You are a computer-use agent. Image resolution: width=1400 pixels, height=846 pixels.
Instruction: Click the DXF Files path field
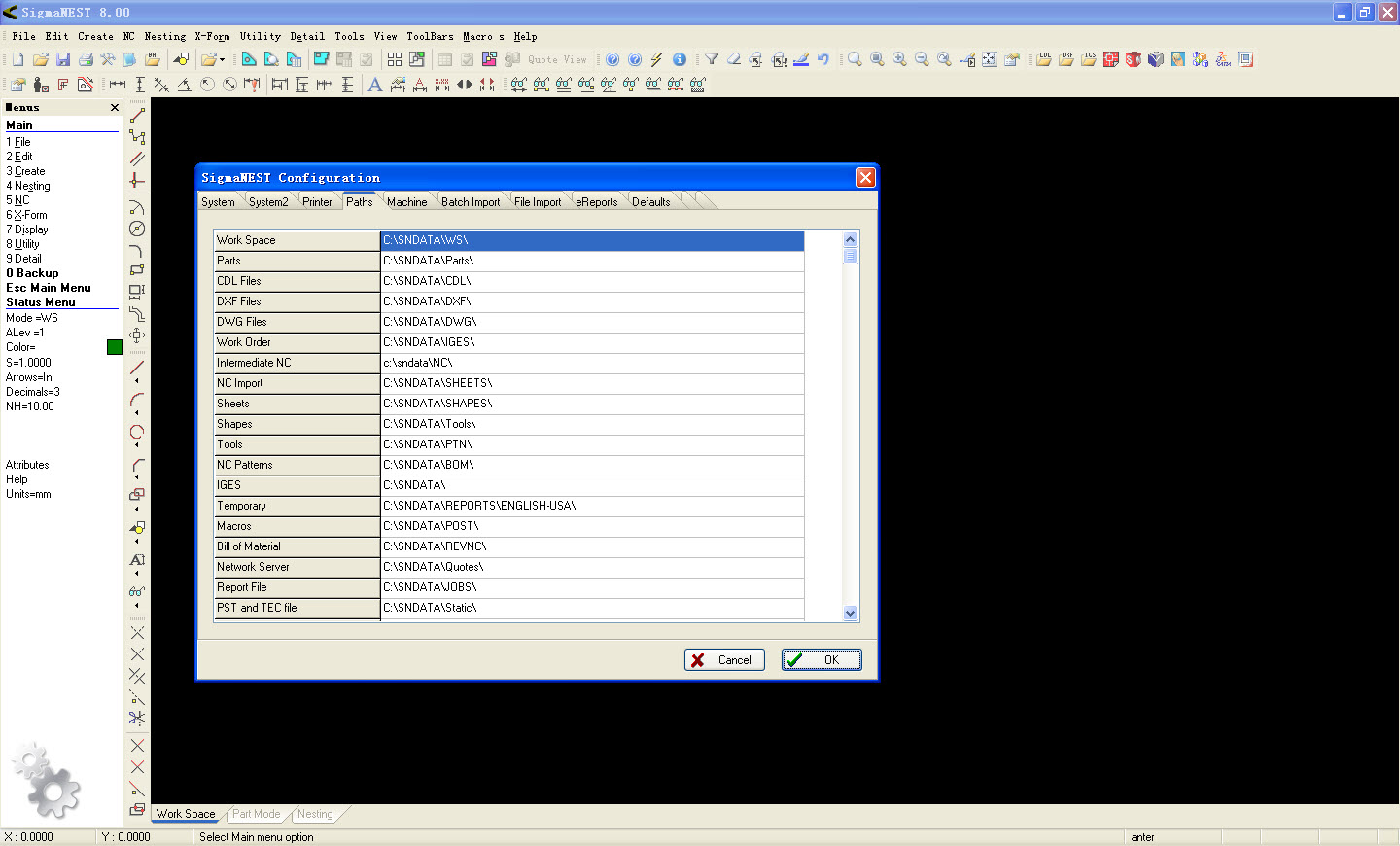592,301
